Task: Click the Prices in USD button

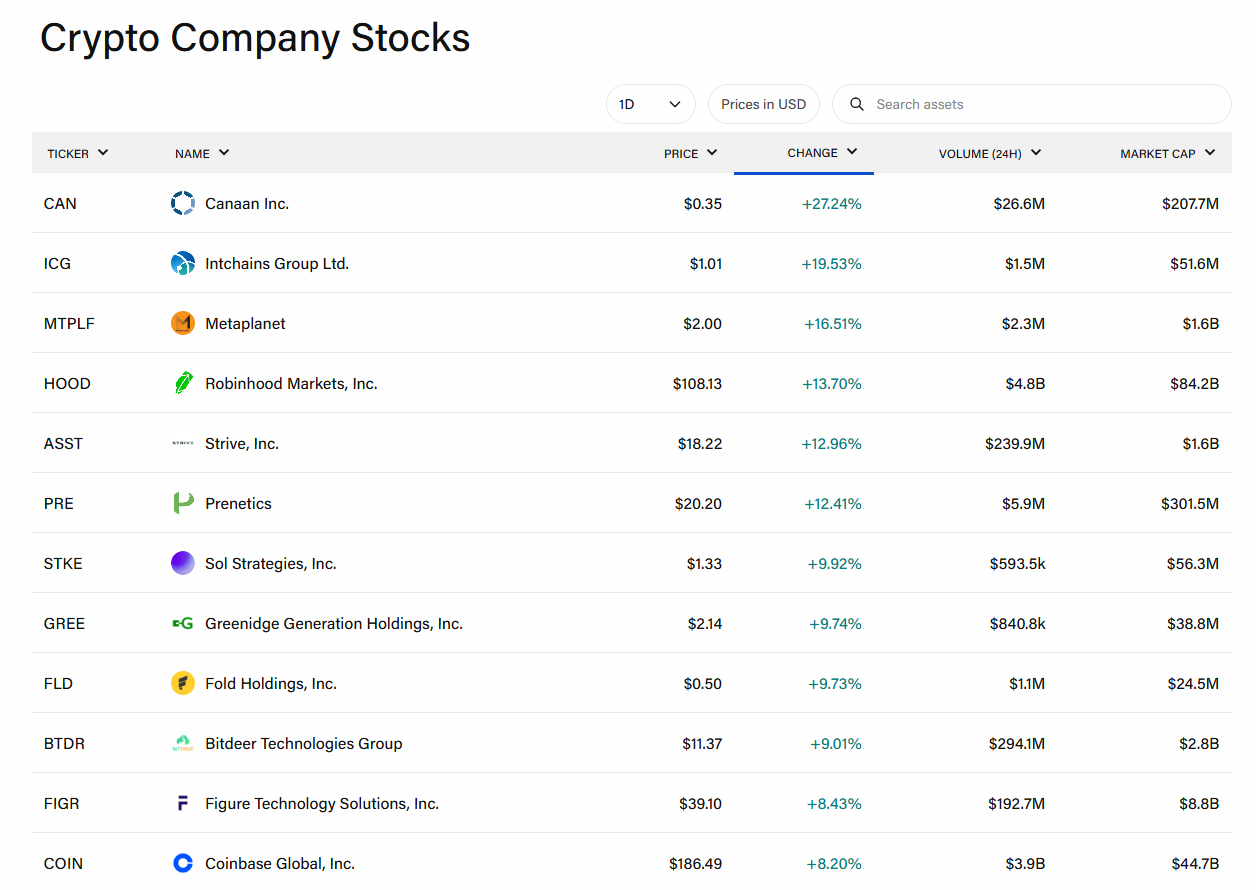Action: (764, 104)
